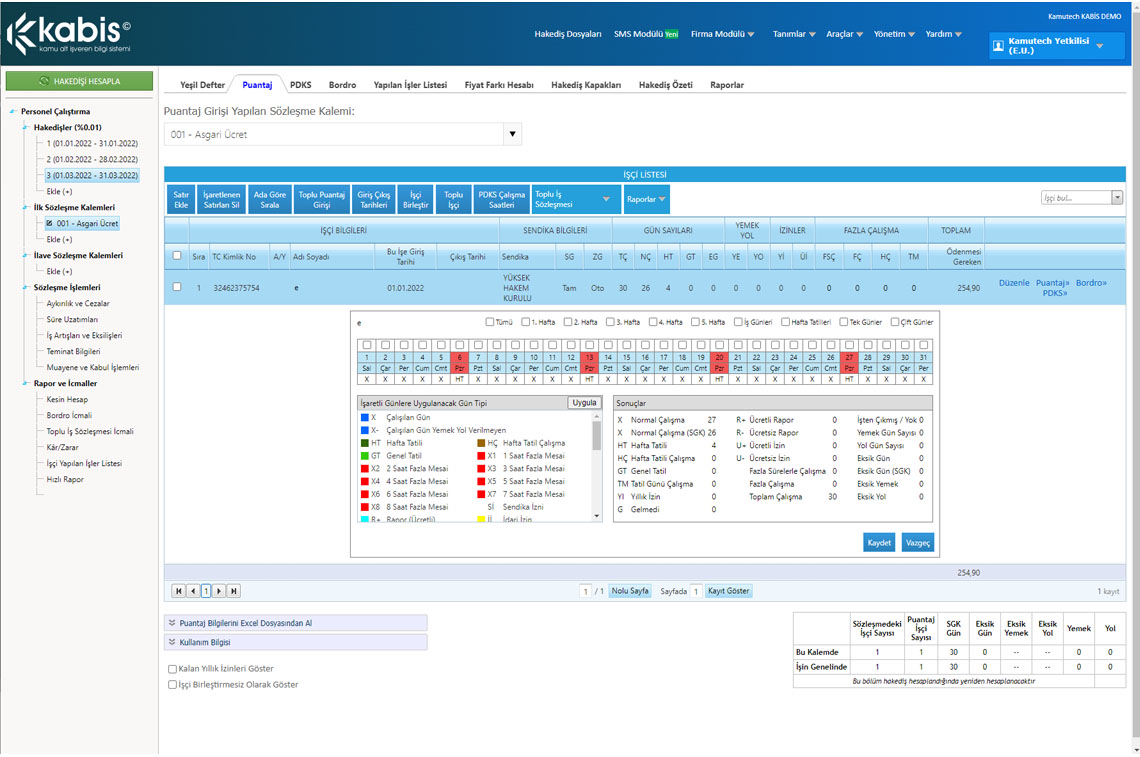Screen dimensions: 1140x757
Task: Collapse the Rapor ve İcmaller node
Action: tap(26, 383)
